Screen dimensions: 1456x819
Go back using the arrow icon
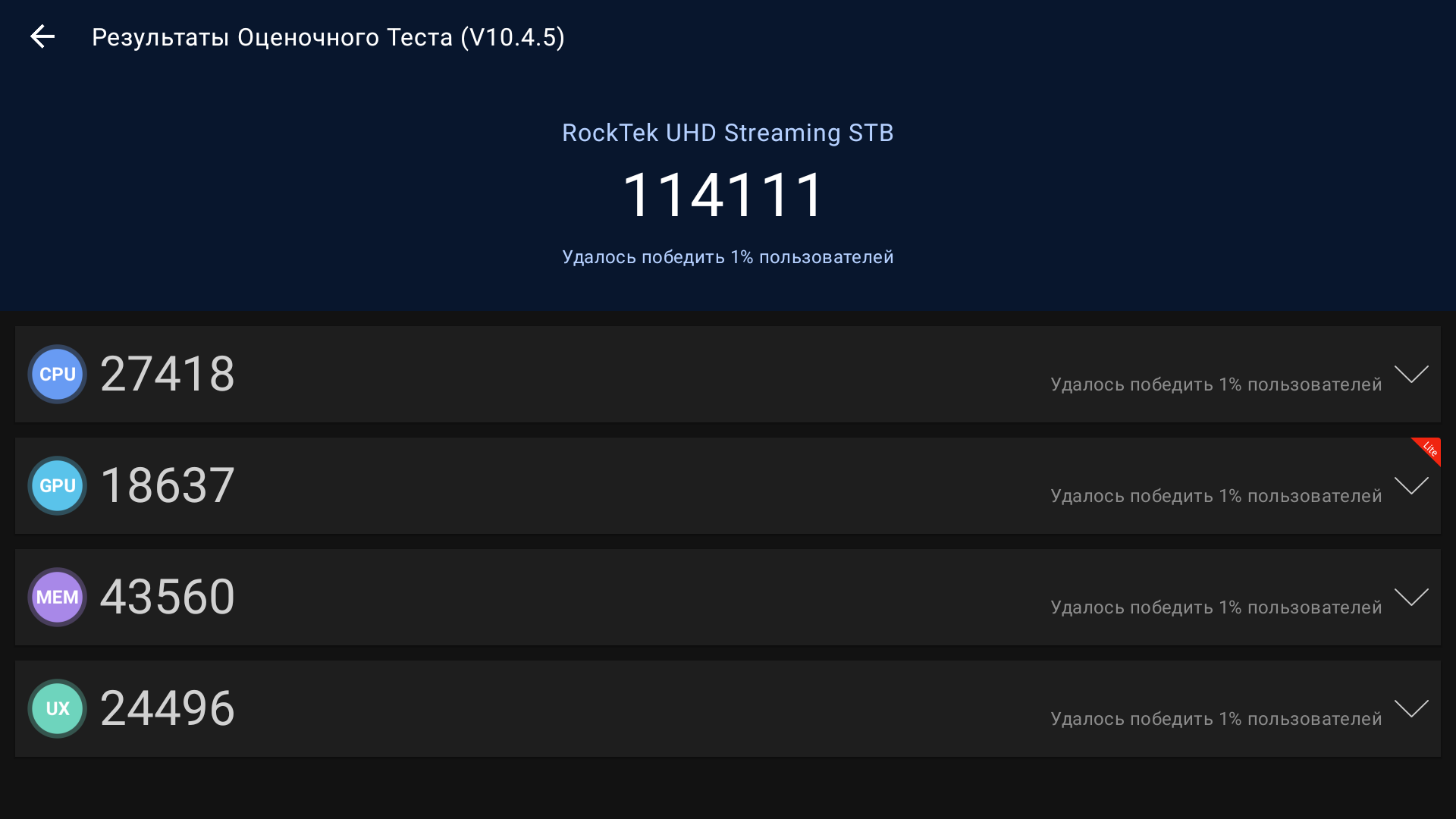click(x=42, y=36)
